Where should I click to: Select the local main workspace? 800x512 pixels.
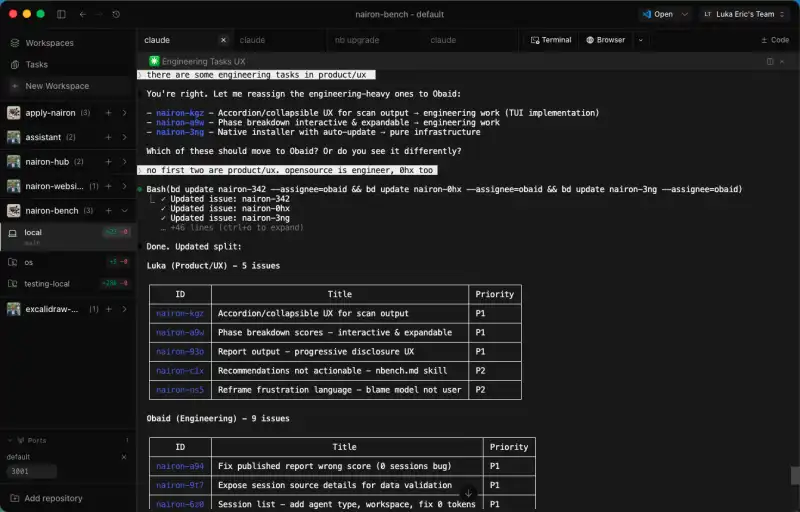(67, 237)
